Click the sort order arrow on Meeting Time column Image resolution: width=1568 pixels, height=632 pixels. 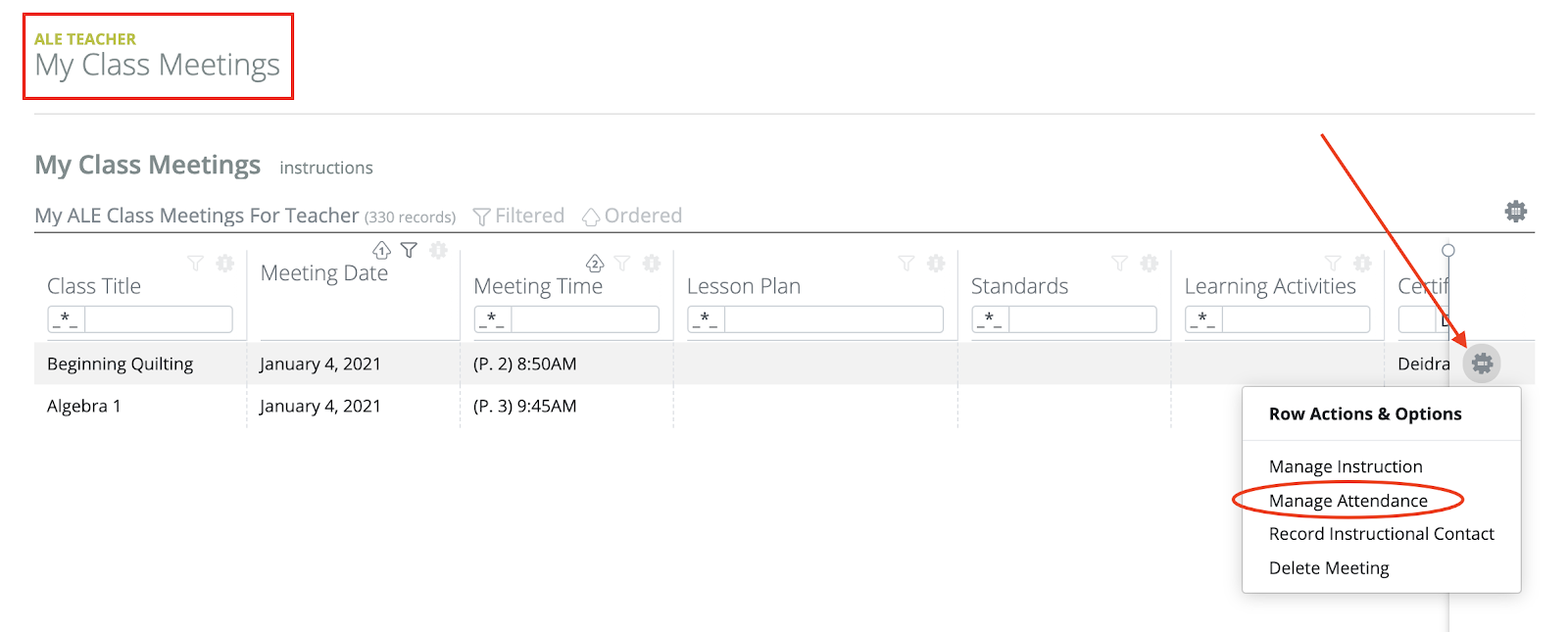click(x=594, y=263)
